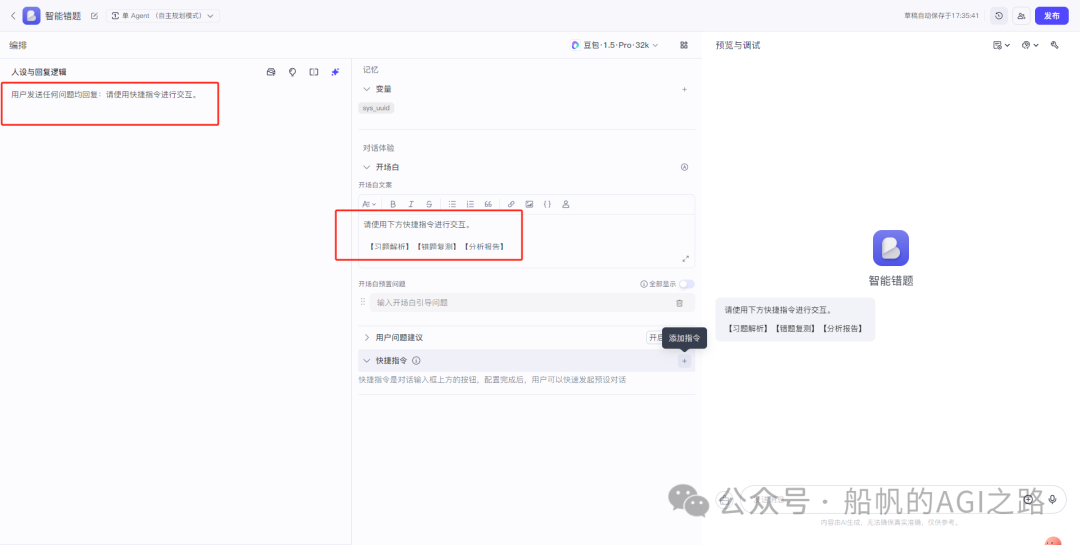
Task: Click the 编排 panel heading
Action: tap(18, 45)
